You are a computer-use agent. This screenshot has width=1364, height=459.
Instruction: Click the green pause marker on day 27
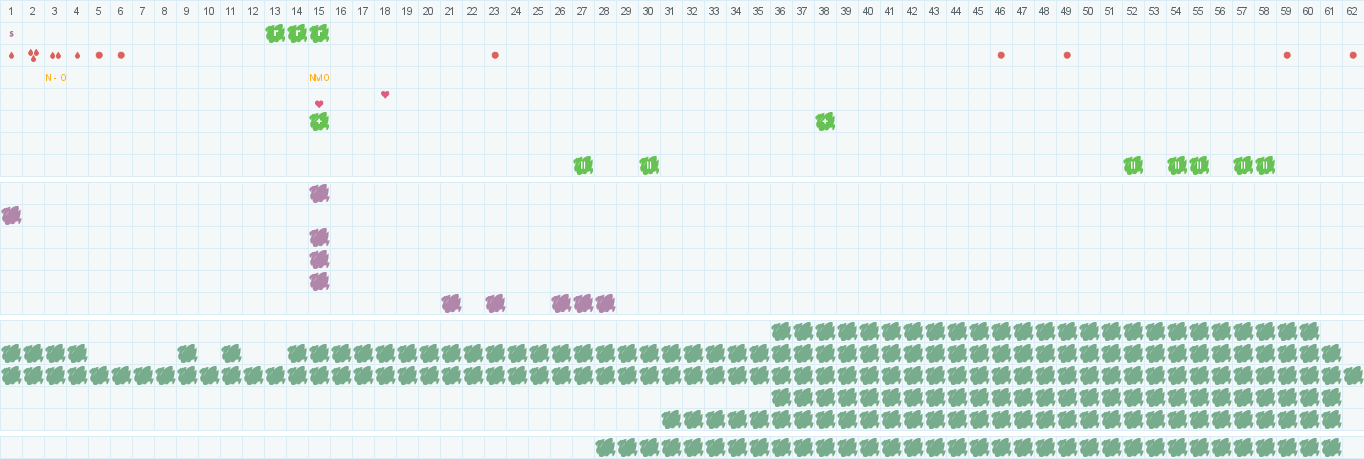(583, 165)
